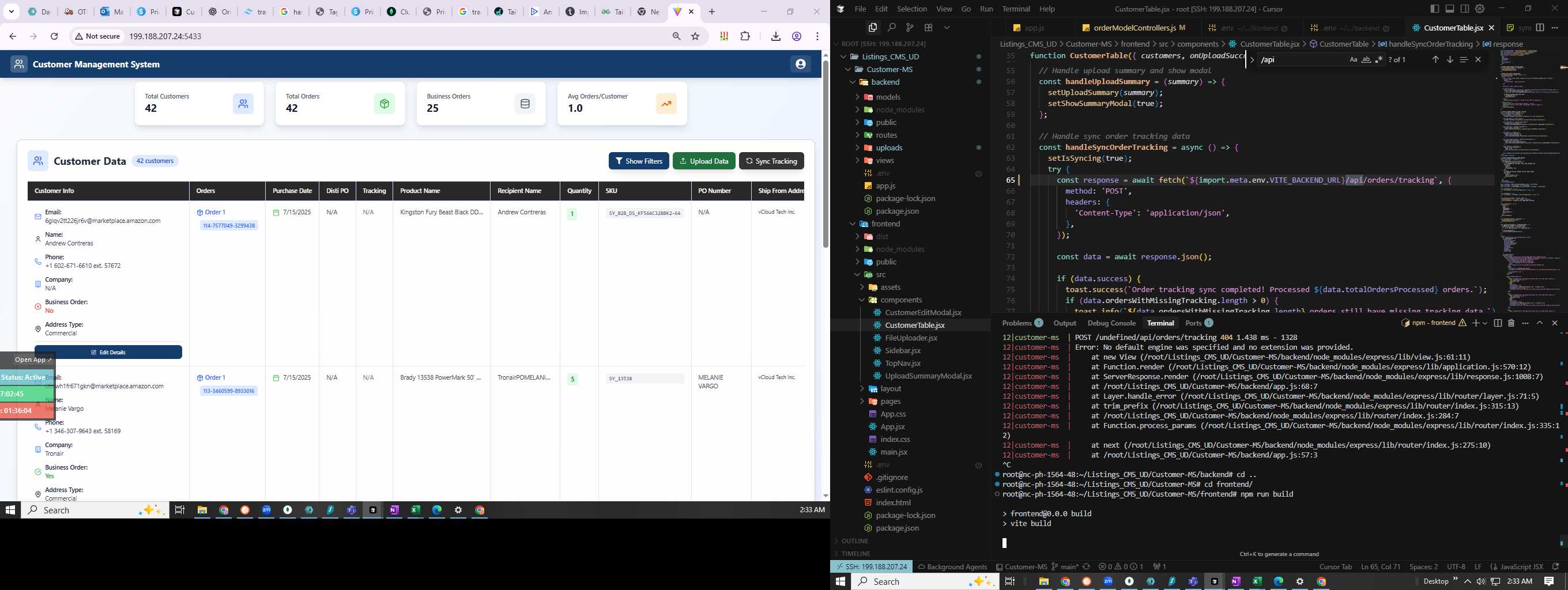Reload the browser page

(54, 36)
